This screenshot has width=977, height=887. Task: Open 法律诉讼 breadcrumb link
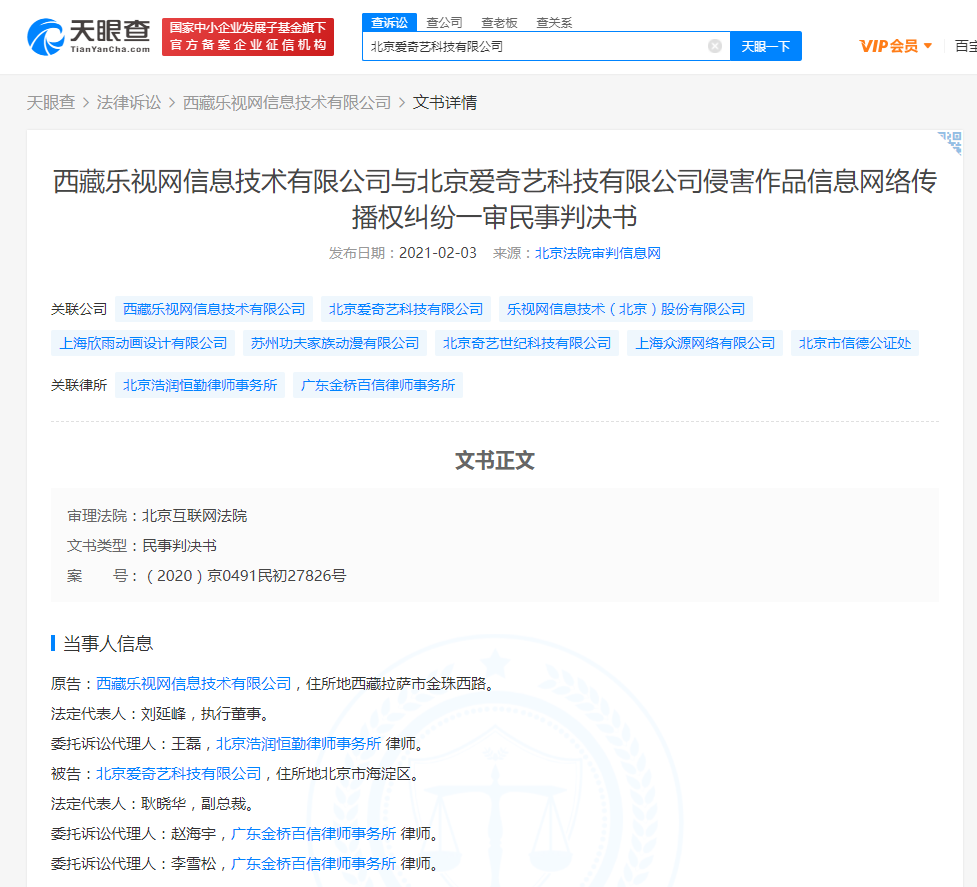[x=129, y=103]
